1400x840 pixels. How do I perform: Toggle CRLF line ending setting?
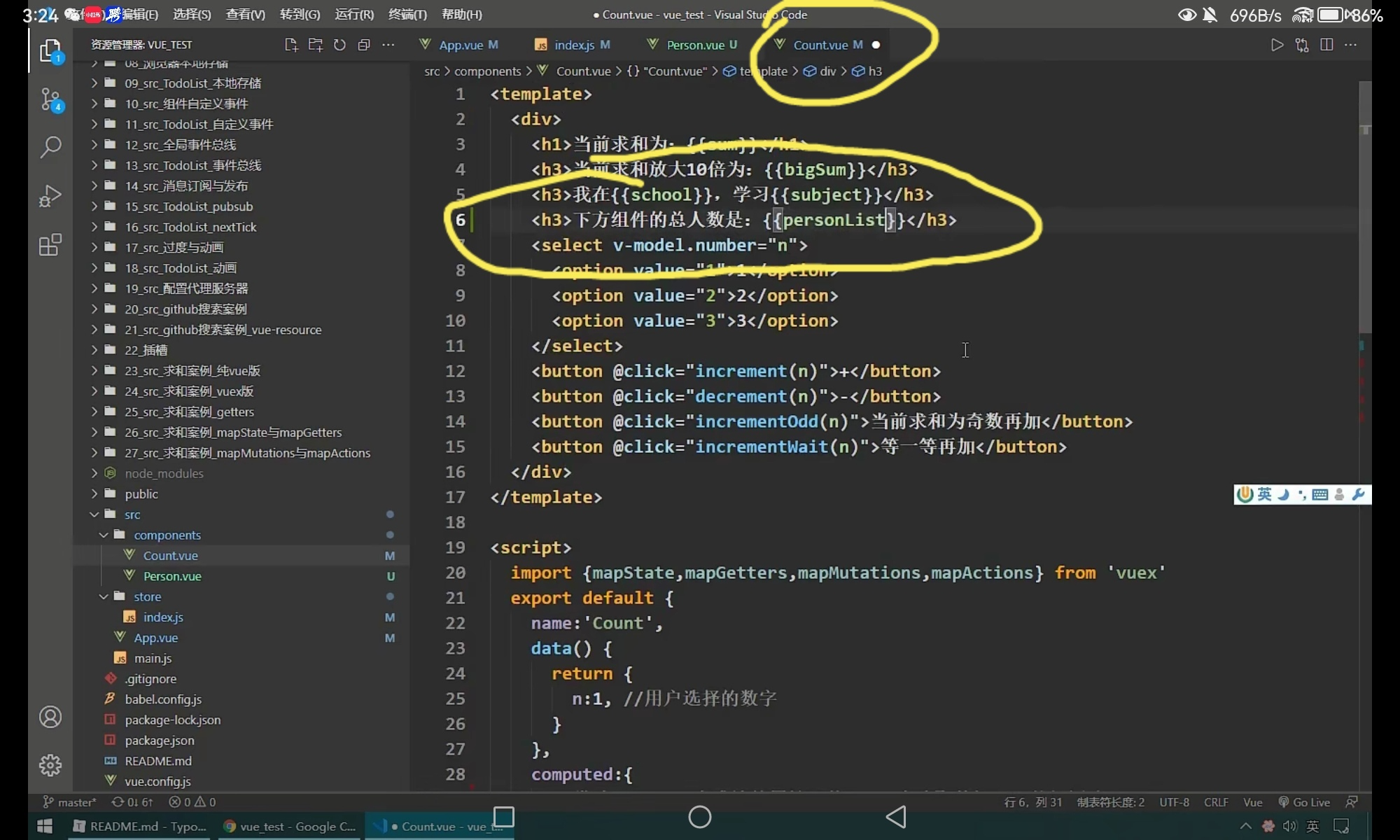tap(1216, 802)
